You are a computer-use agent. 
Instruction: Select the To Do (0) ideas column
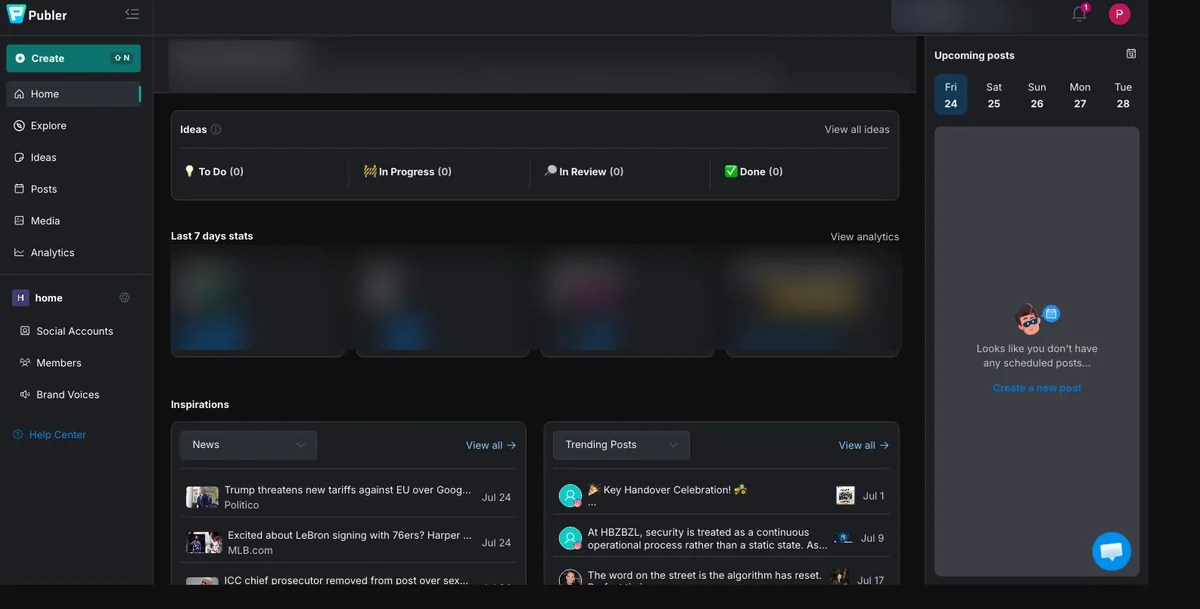click(214, 172)
